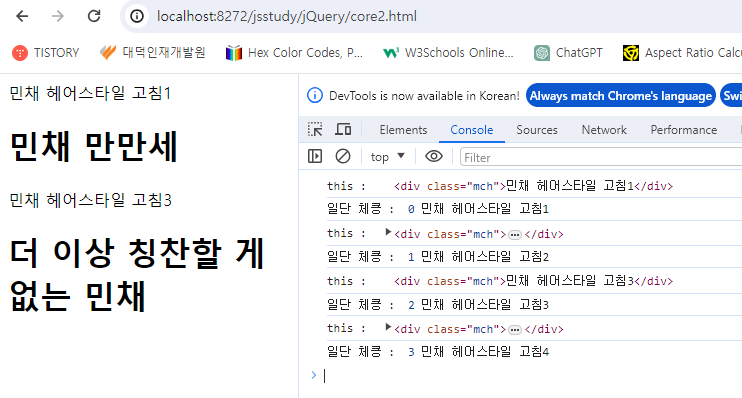The width and height of the screenshot is (742, 398).
Task: Open Hex Color Codes bookmark
Action: click(x=294, y=53)
